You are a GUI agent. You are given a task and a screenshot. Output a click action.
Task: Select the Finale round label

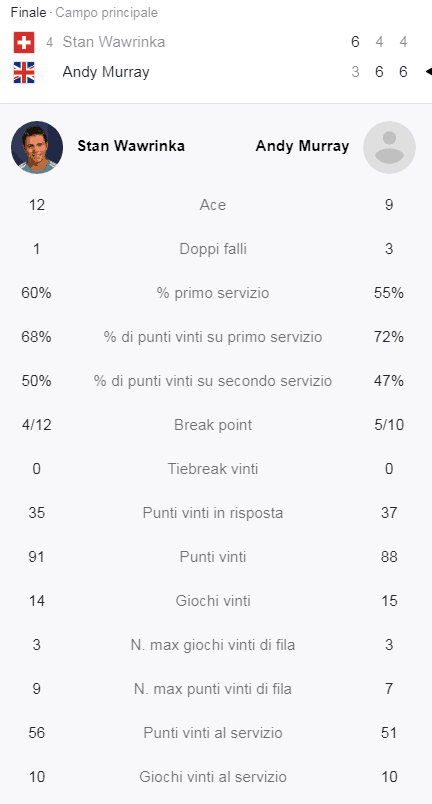click(x=28, y=13)
